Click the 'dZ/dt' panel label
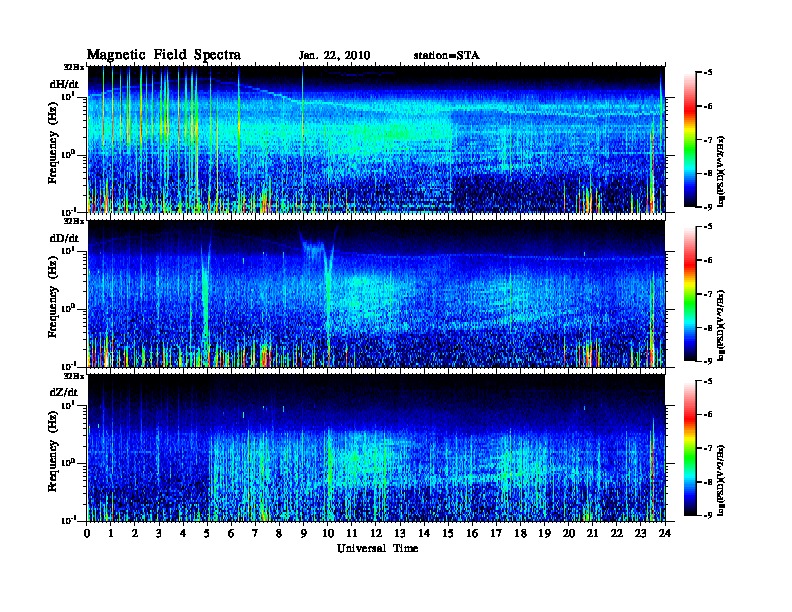This screenshot has height=612, width=792. coord(64,392)
